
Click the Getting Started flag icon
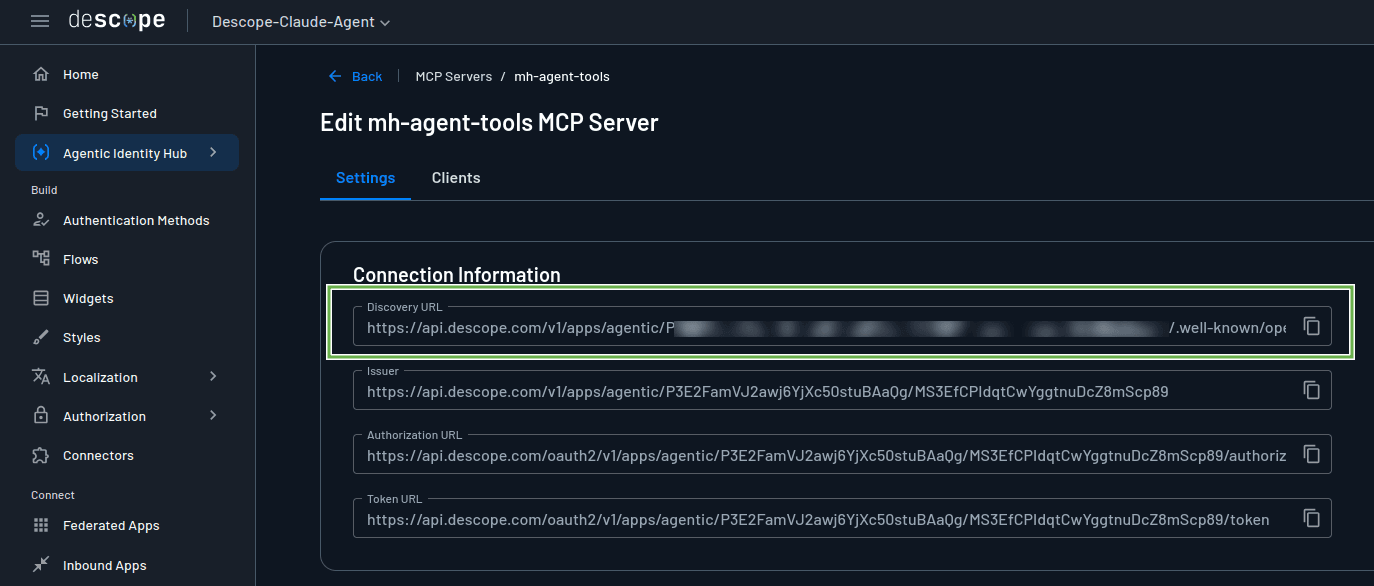41,113
